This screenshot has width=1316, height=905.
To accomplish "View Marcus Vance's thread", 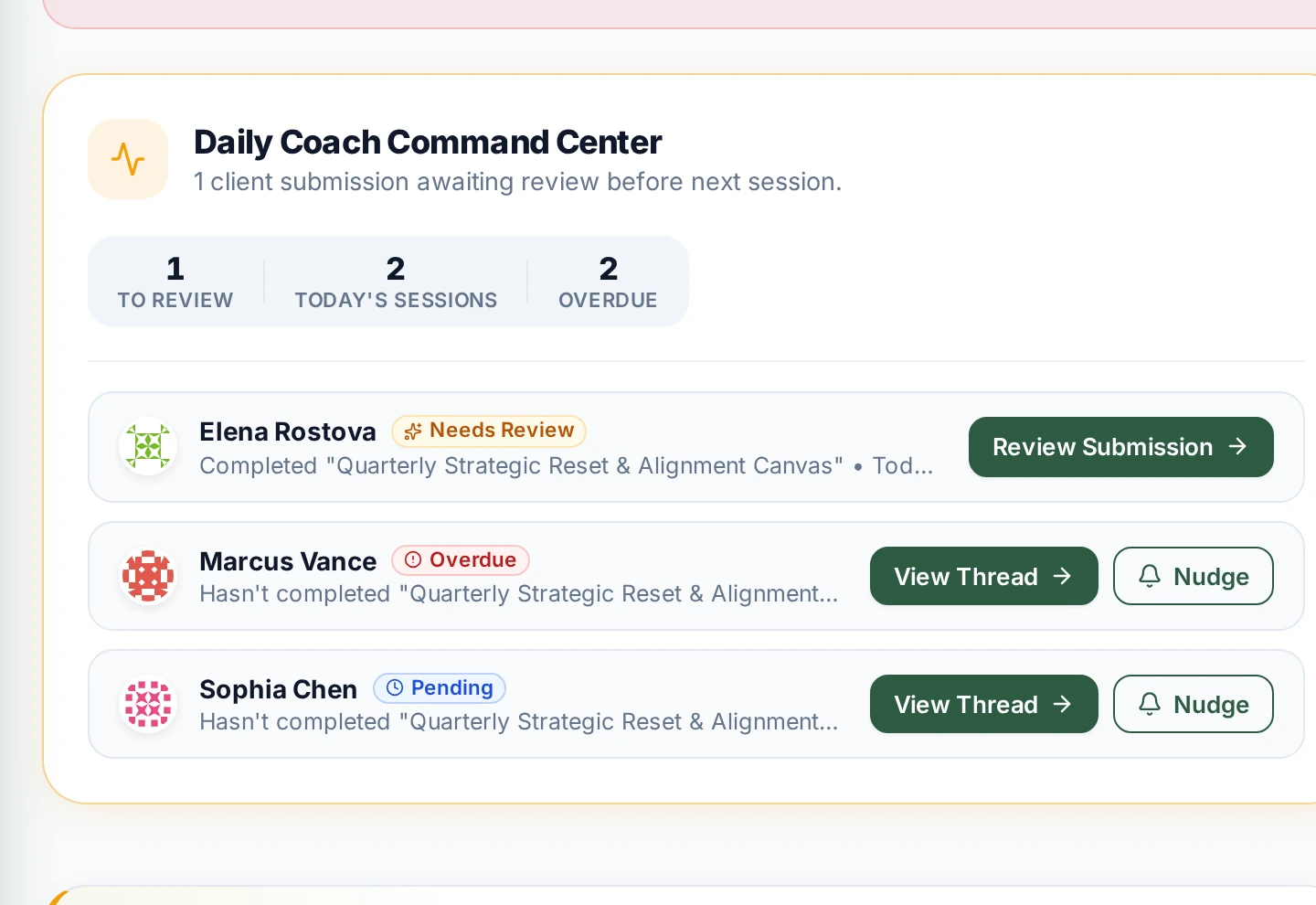I will coord(983,576).
